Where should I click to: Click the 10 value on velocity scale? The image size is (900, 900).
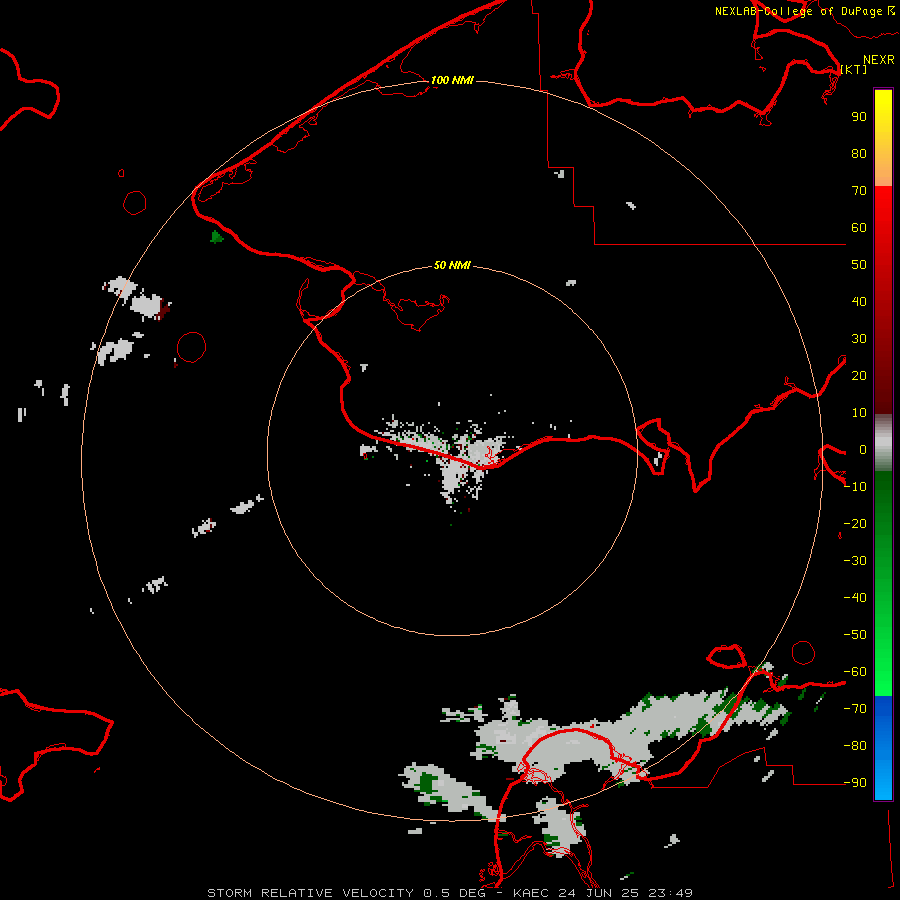pos(859,413)
